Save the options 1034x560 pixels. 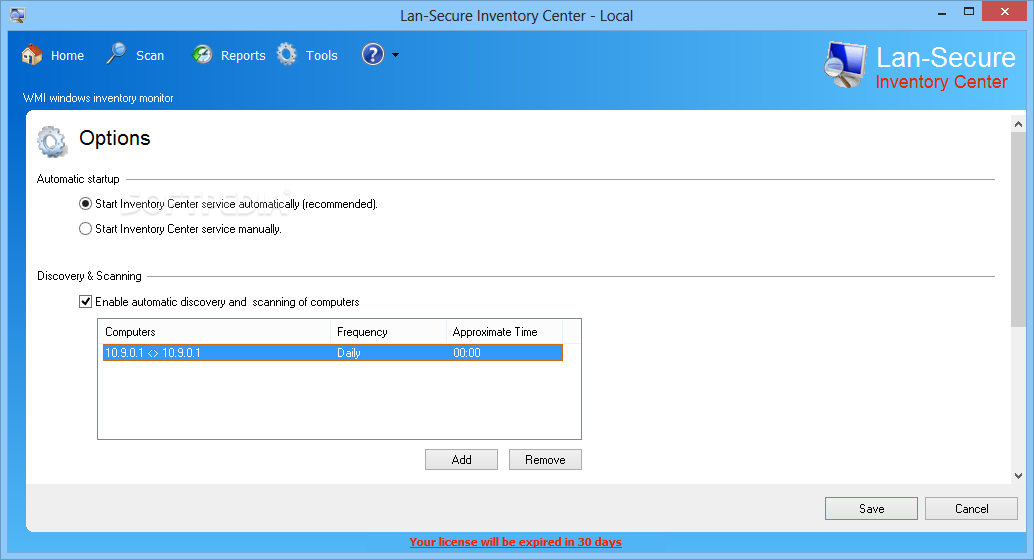pos(871,509)
